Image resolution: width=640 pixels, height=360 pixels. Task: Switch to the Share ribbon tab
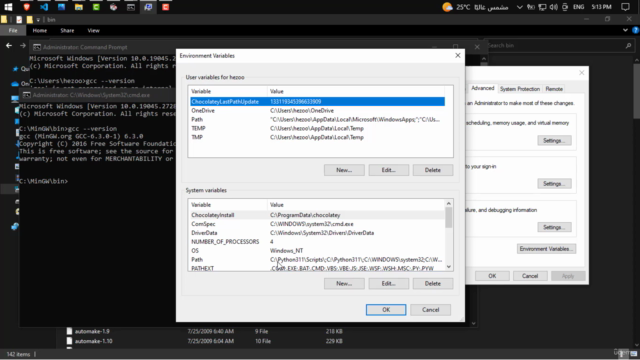pyautogui.click(x=67, y=31)
